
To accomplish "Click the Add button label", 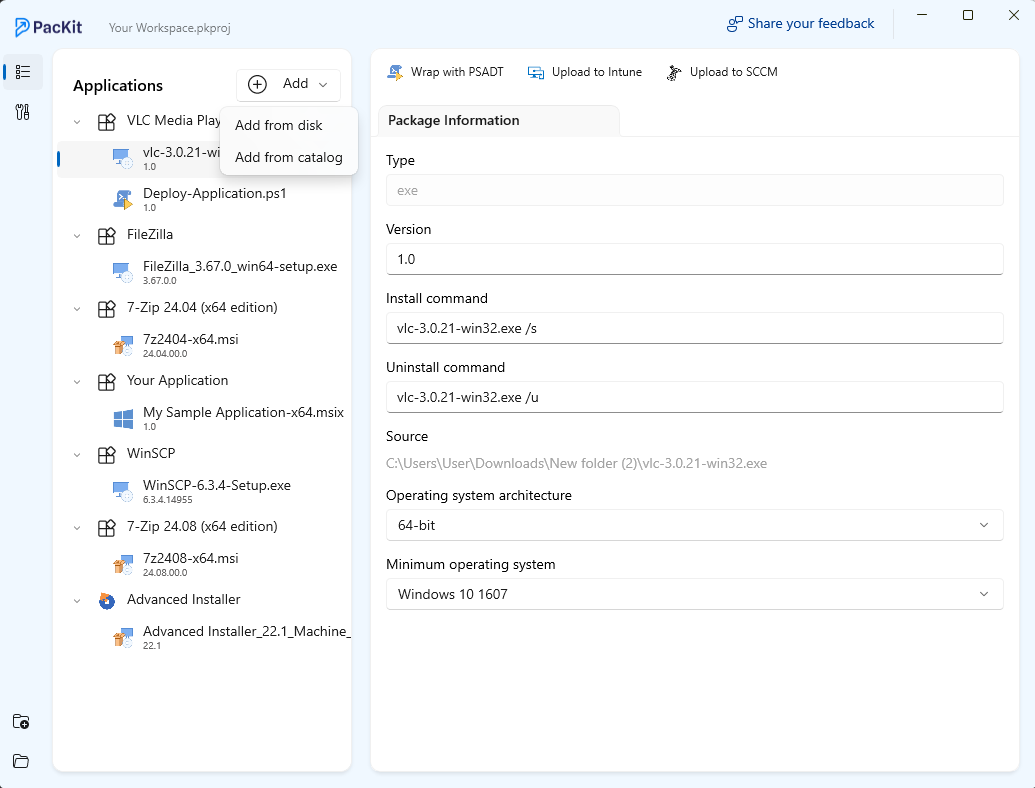I will tap(295, 83).
